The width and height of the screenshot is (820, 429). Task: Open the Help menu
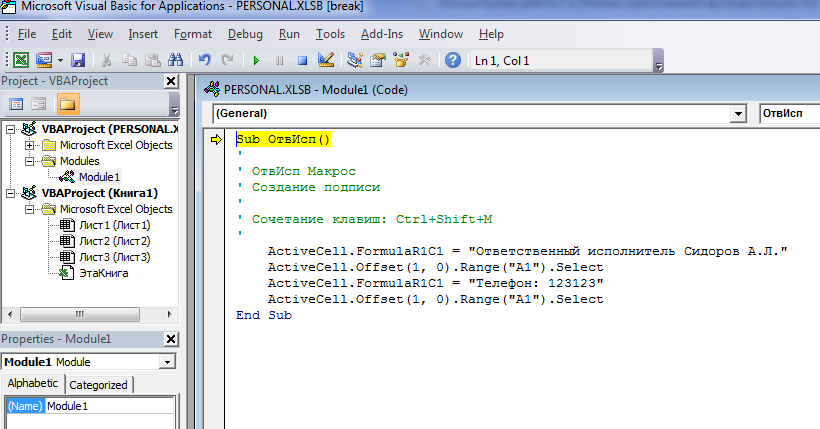tap(491, 34)
